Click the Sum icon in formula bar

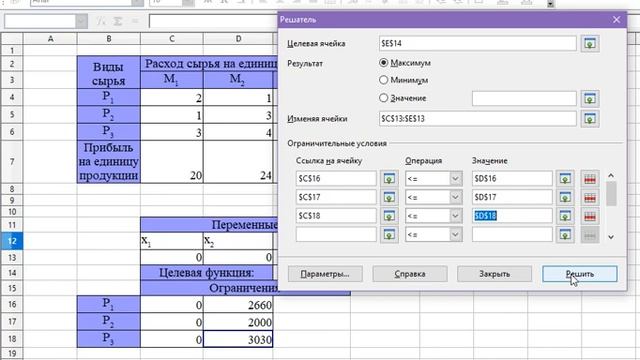pos(118,21)
